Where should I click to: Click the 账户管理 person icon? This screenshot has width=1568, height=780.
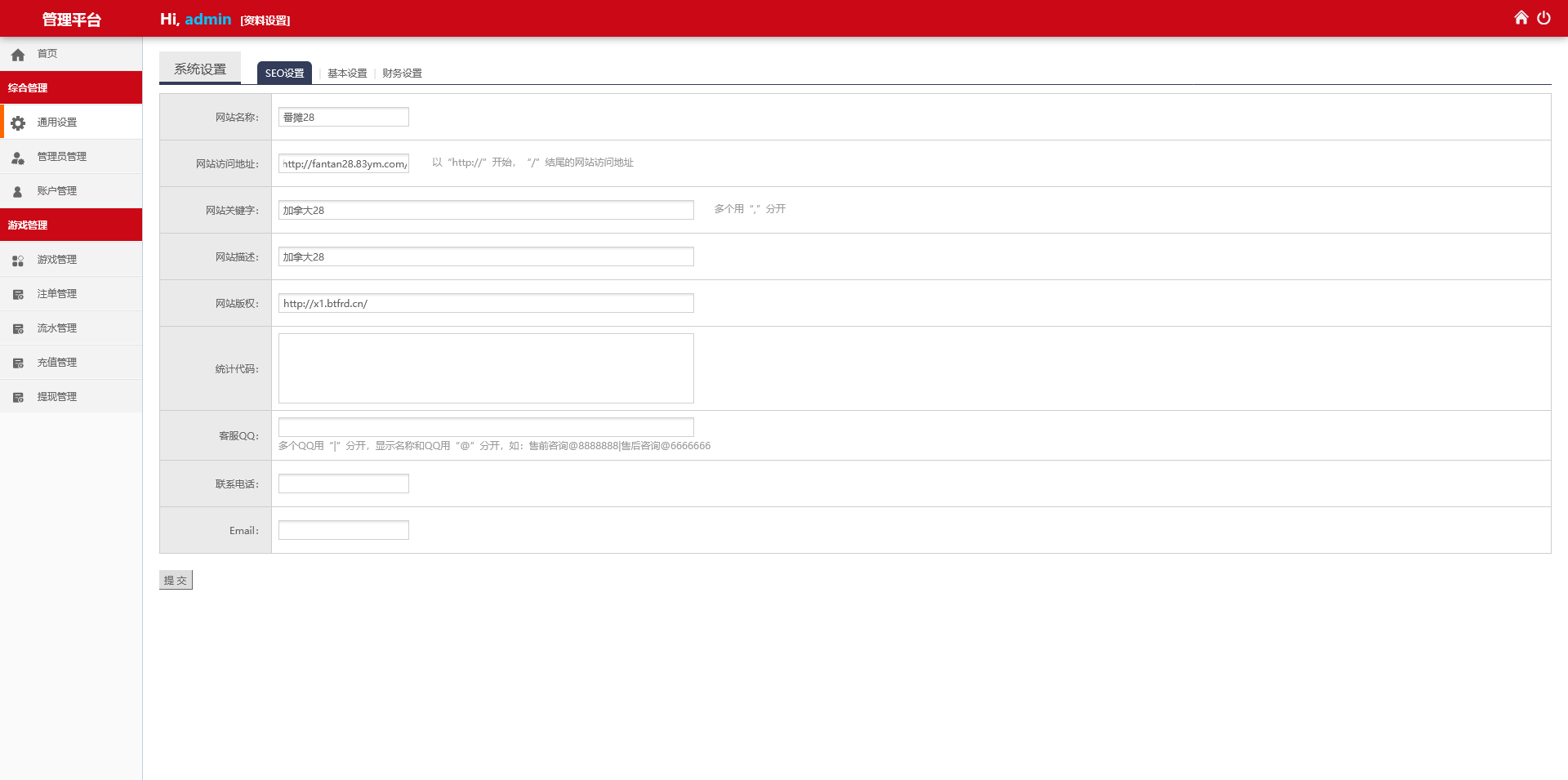18,191
